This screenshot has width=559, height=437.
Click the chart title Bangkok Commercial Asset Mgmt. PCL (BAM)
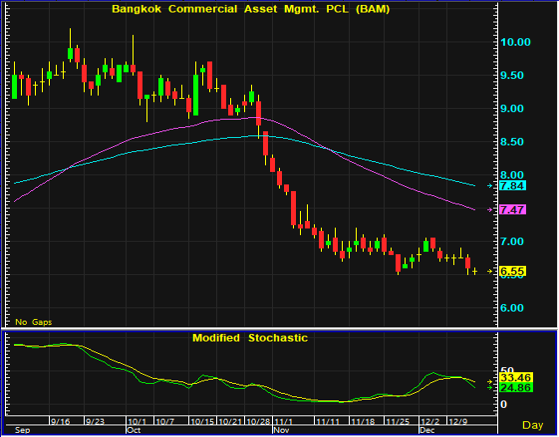pyautogui.click(x=251, y=9)
